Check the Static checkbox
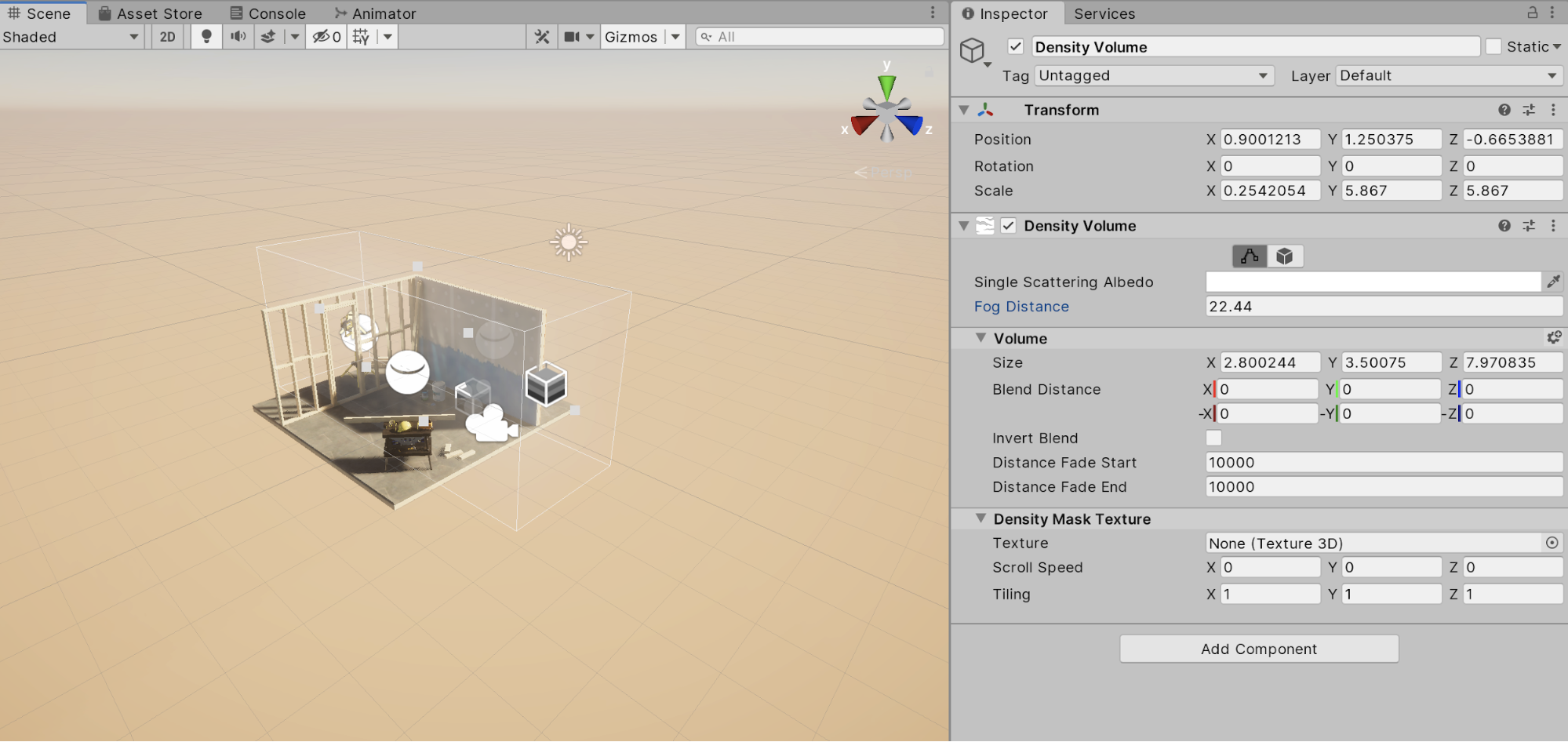Image resolution: width=1568 pixels, height=742 pixels. coord(1493,47)
